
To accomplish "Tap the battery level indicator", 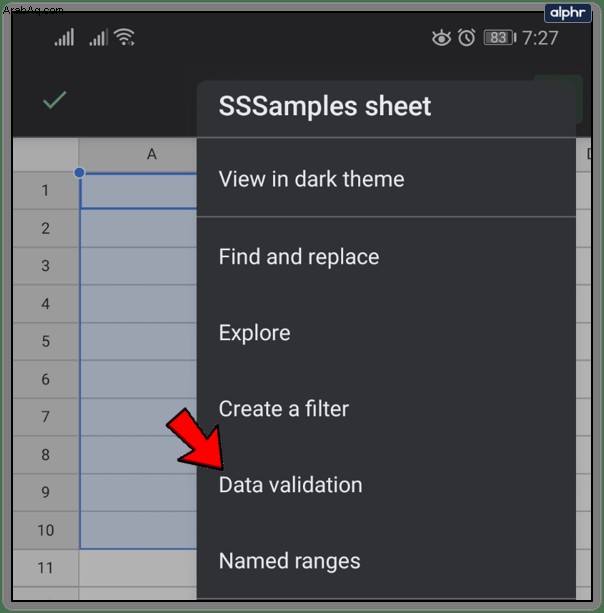I will tap(497, 38).
